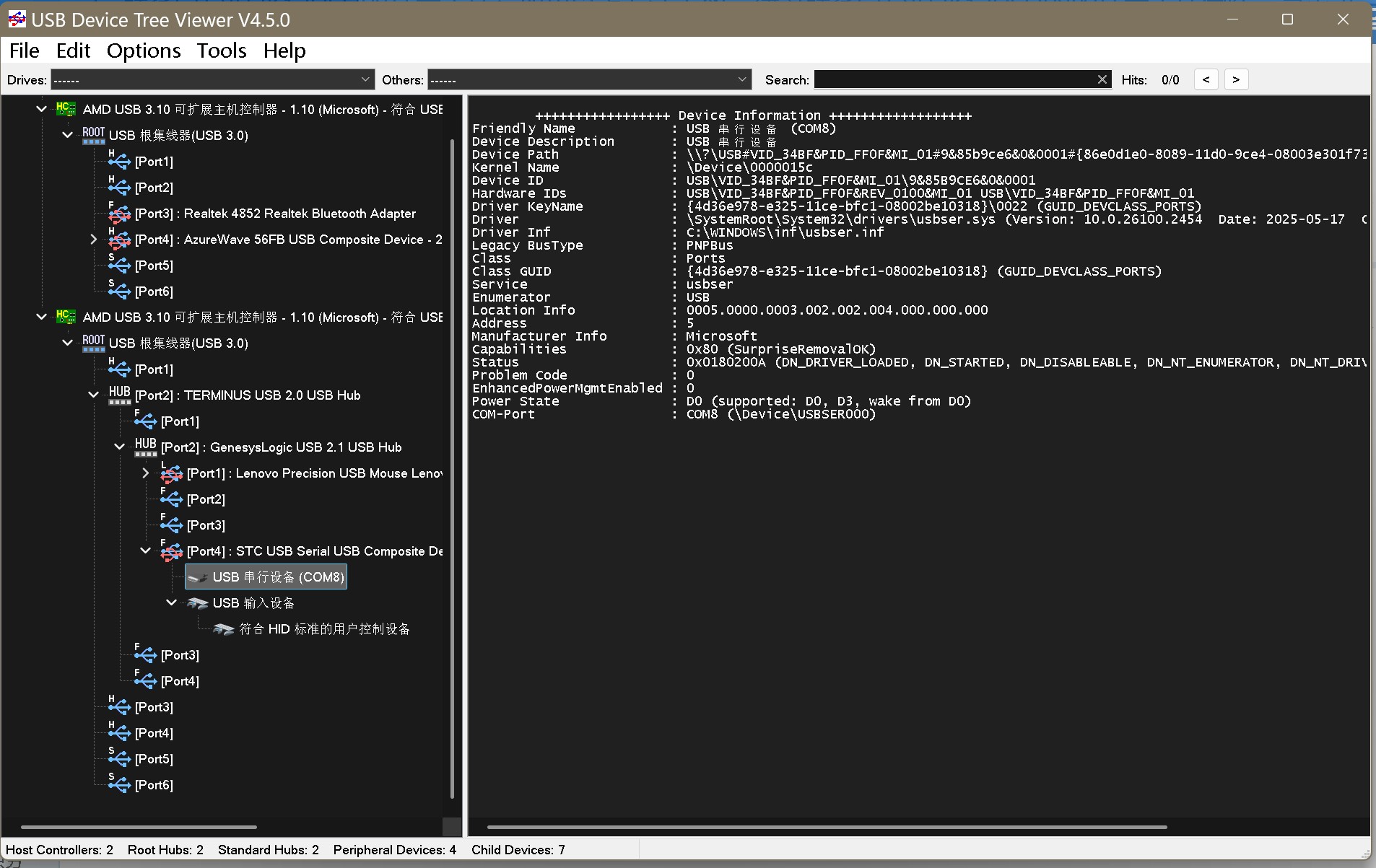
Task: Open the Tools menu
Action: click(222, 51)
